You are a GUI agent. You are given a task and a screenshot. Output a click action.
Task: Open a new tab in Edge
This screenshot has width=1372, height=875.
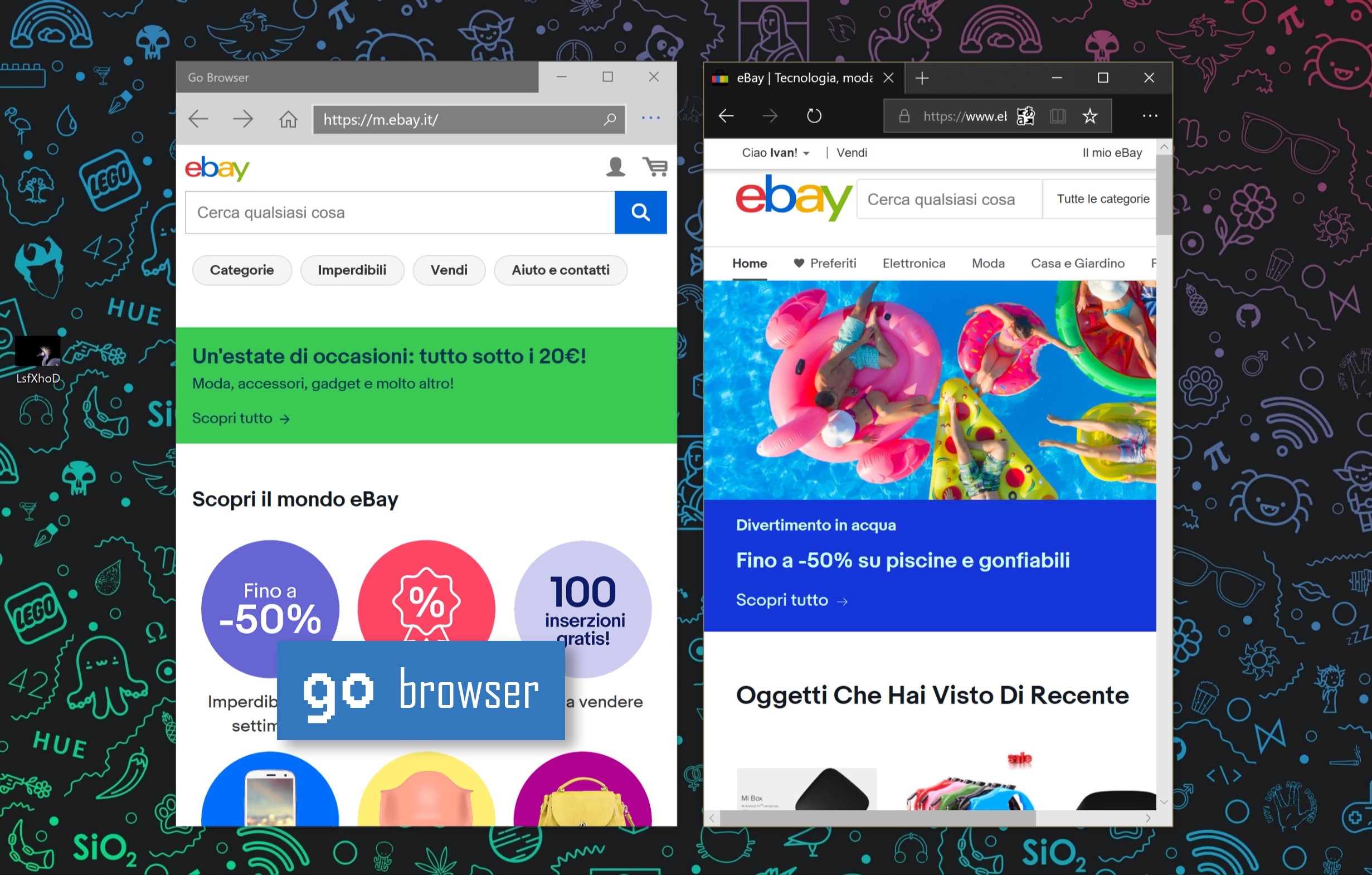pos(922,77)
